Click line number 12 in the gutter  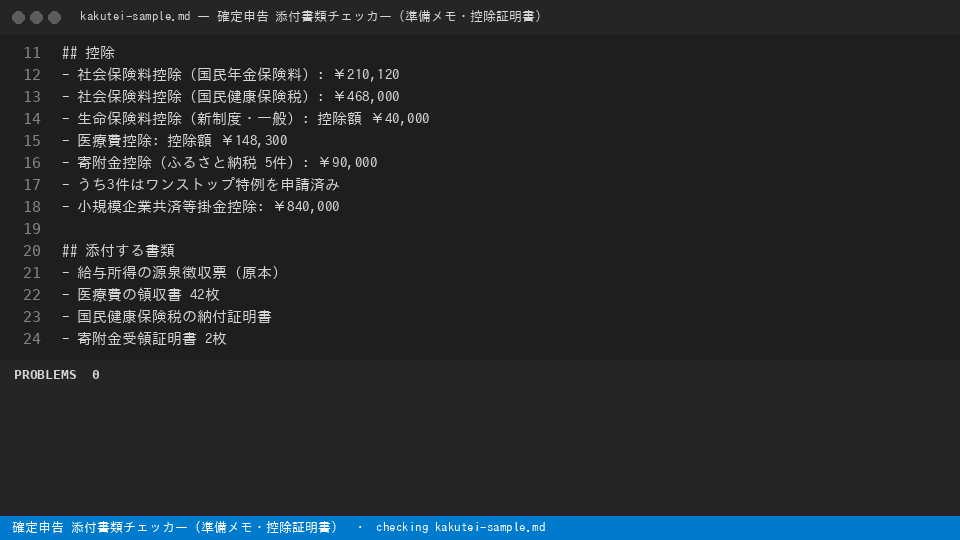(x=32, y=75)
